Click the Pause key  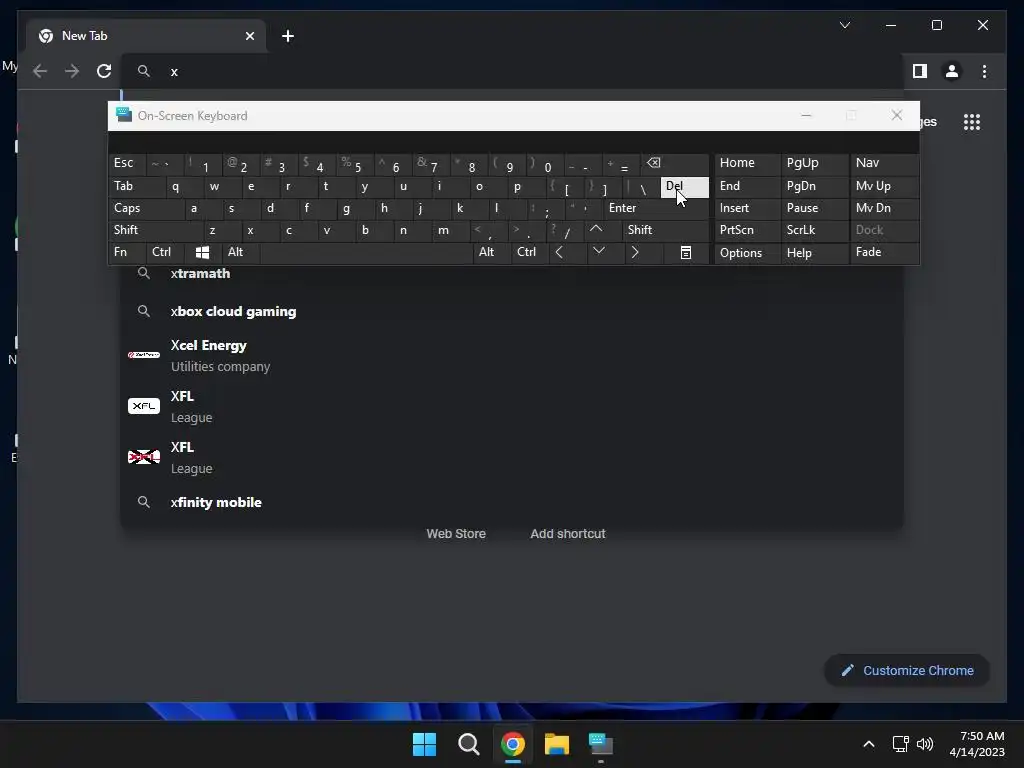pyautogui.click(x=814, y=208)
